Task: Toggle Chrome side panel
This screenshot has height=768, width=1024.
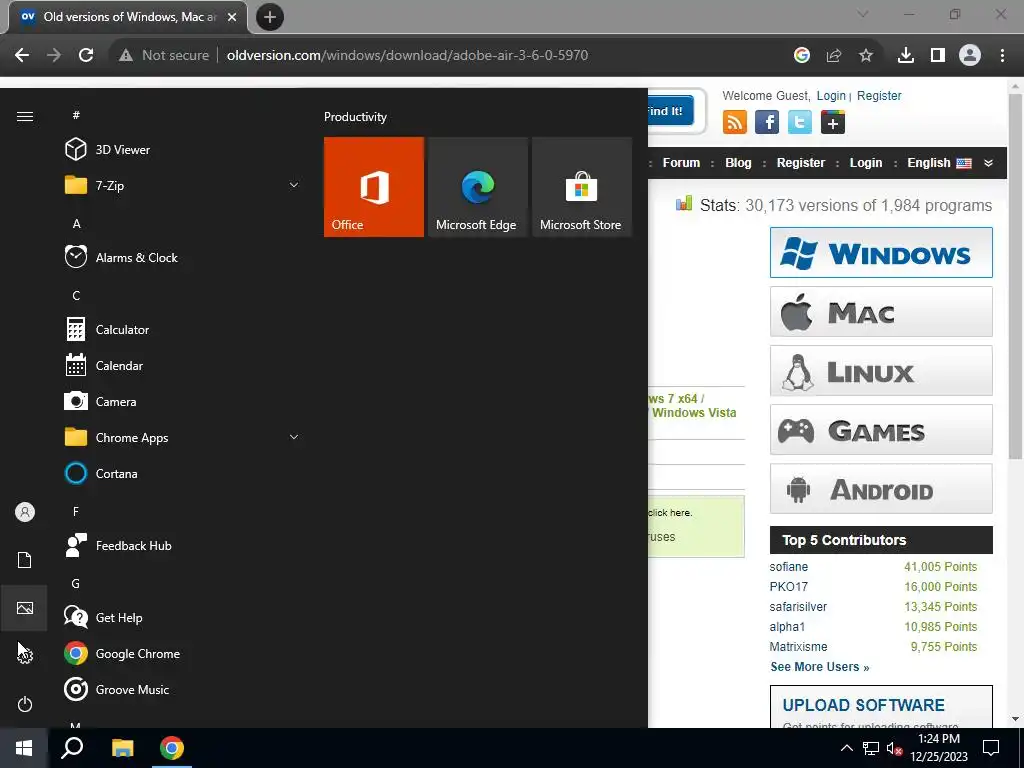Action: (x=938, y=56)
